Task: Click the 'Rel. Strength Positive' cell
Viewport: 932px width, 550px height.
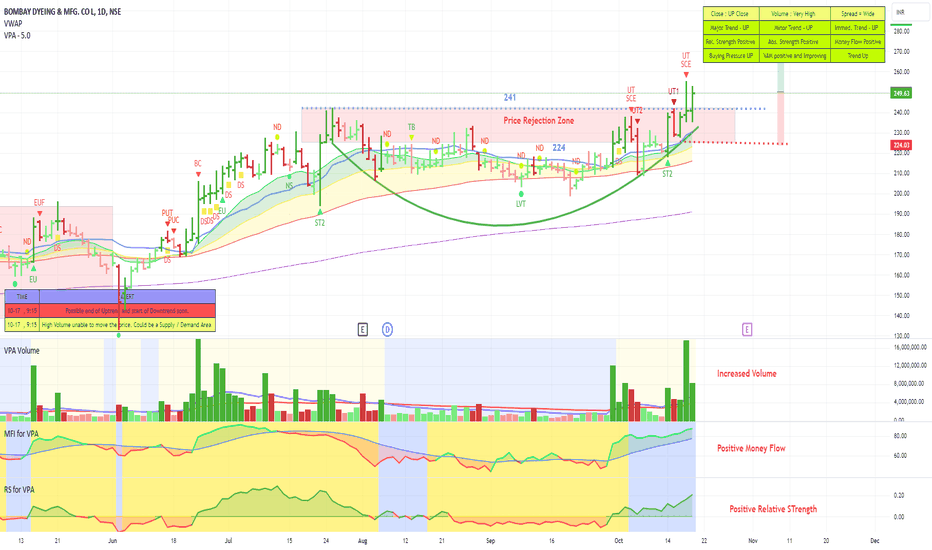Action: 731,42
